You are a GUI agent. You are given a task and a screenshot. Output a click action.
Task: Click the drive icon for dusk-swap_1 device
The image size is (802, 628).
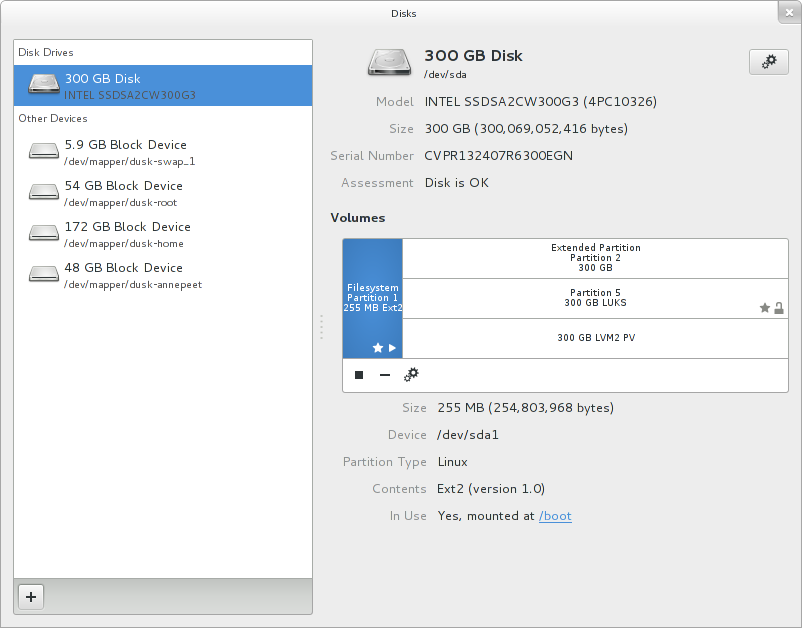44,151
